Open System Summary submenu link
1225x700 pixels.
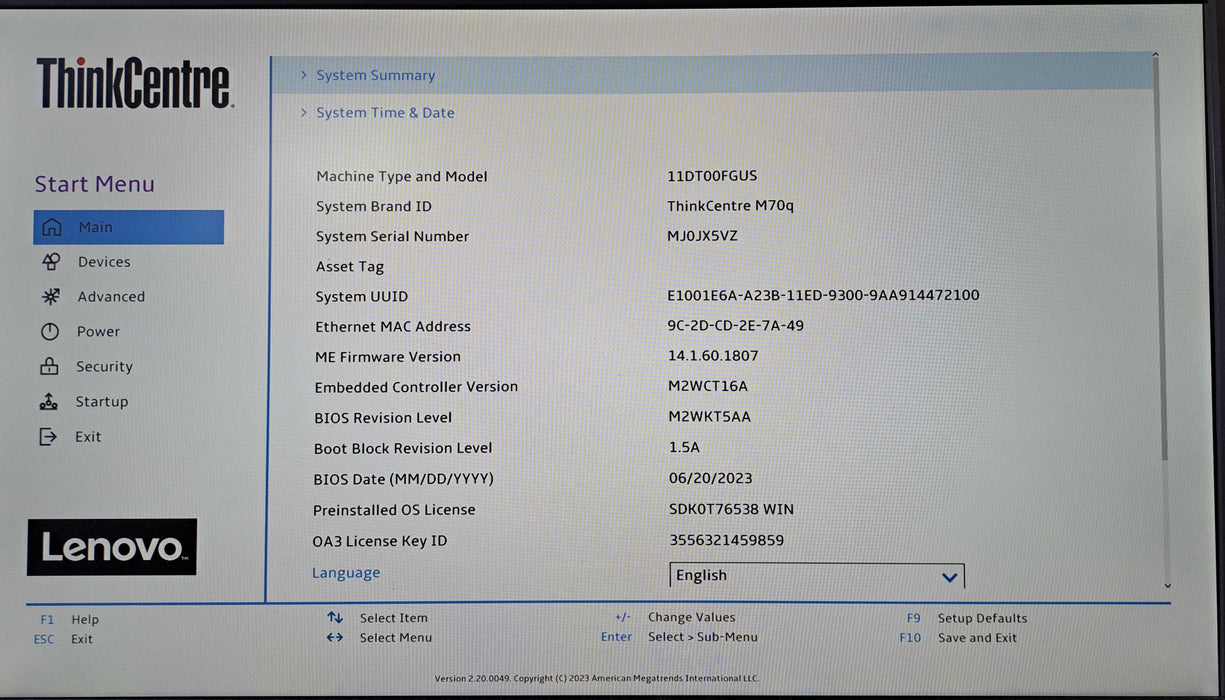(x=376, y=75)
